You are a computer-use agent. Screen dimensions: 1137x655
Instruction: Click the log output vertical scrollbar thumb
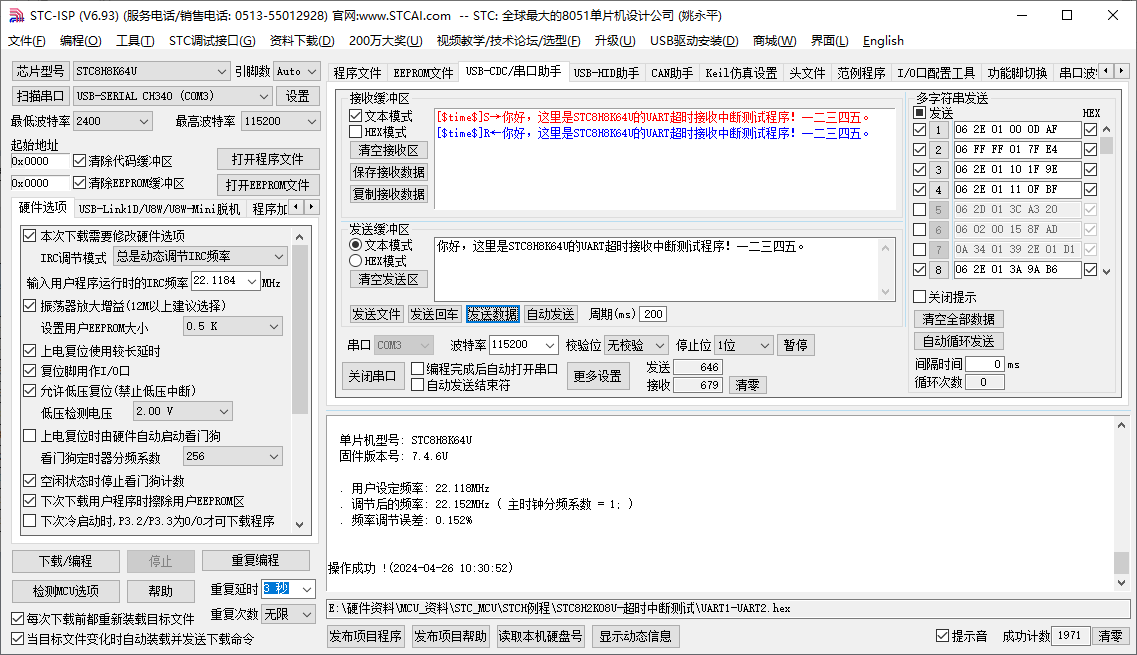tap(1121, 562)
